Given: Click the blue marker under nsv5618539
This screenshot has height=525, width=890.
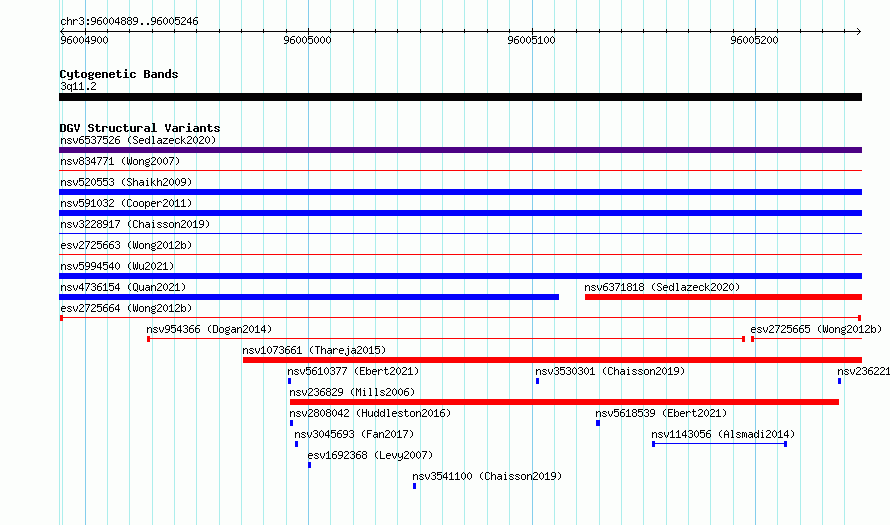Looking at the screenshot, I should point(598,423).
